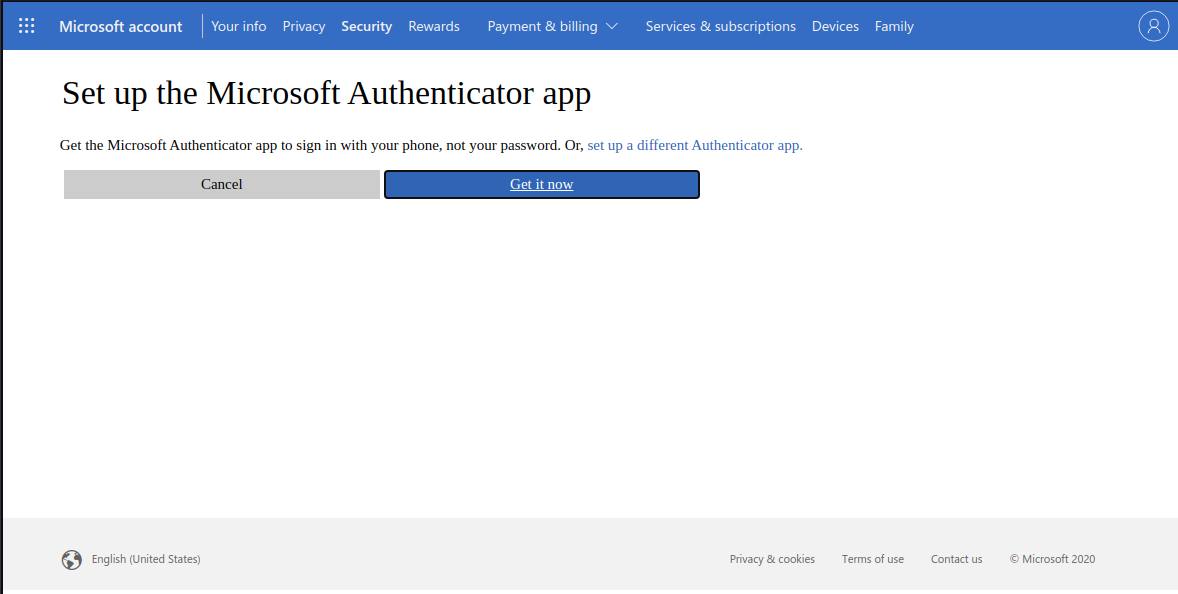Open the Security tab
Screen dimensions: 1178x594
coord(367,26)
